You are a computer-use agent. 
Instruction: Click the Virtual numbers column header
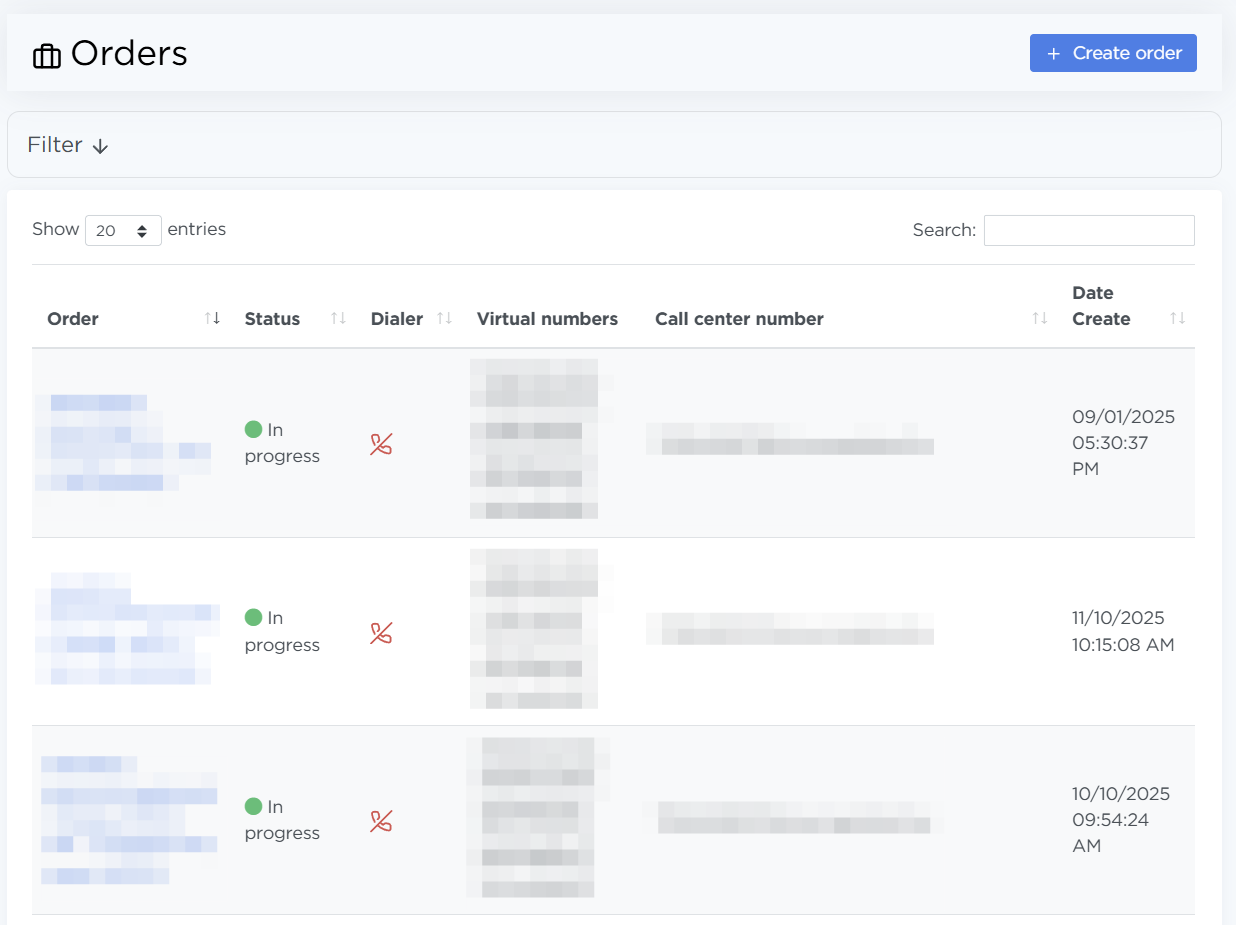click(x=547, y=319)
